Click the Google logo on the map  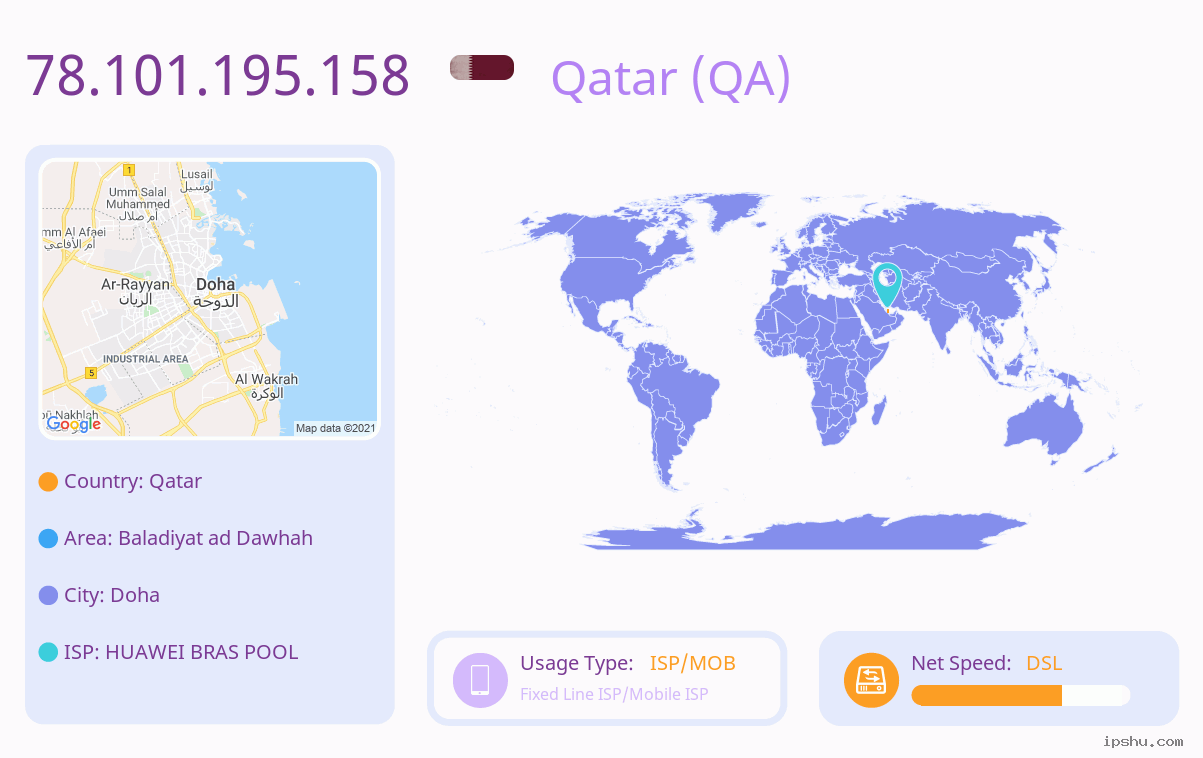tap(74, 424)
